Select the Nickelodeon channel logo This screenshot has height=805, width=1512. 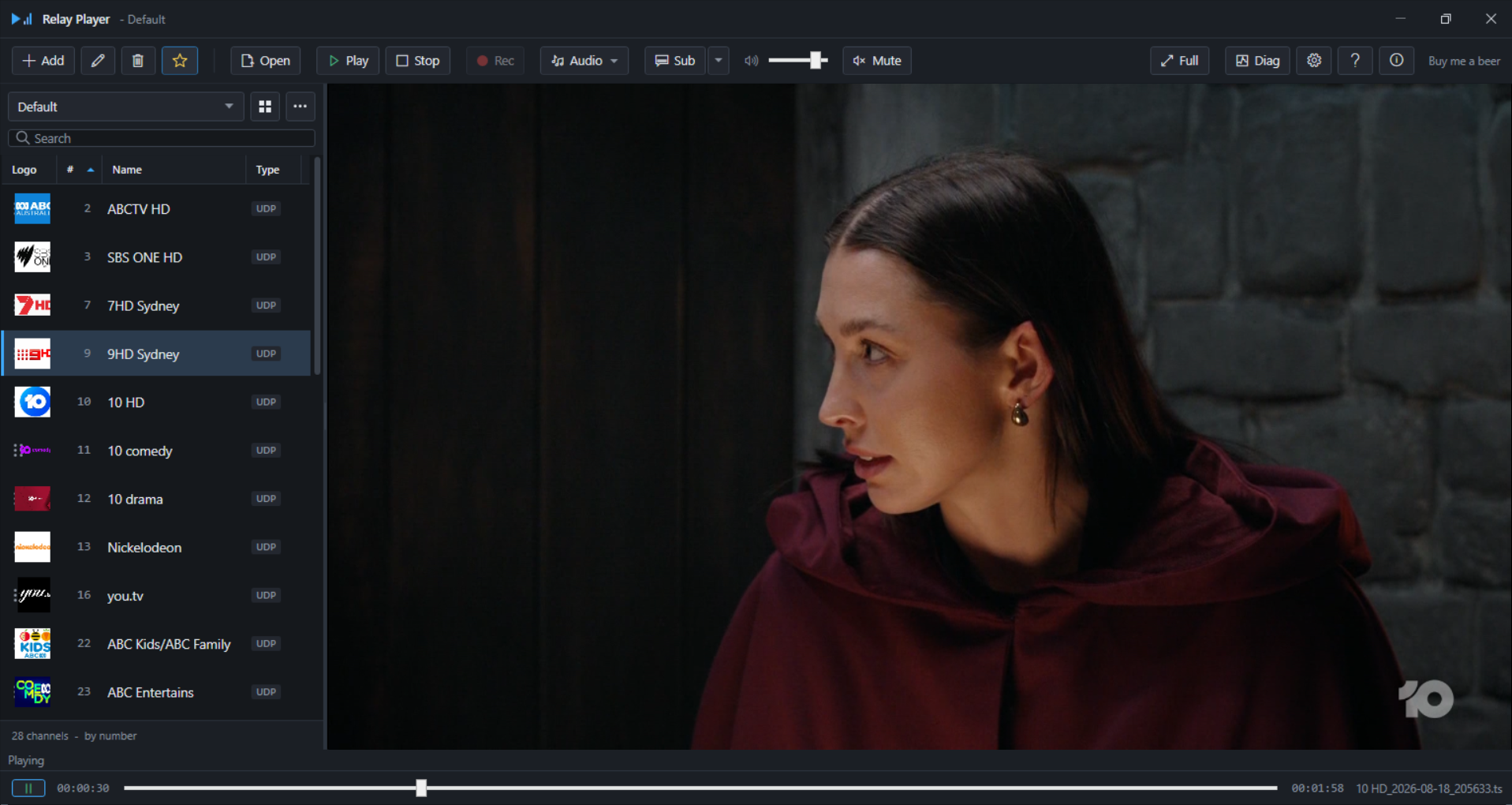pyautogui.click(x=32, y=547)
